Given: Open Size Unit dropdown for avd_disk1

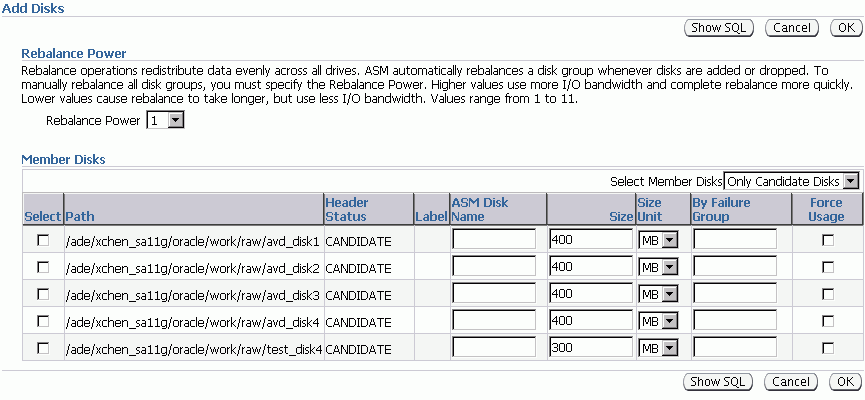Looking at the screenshot, I should [658, 240].
